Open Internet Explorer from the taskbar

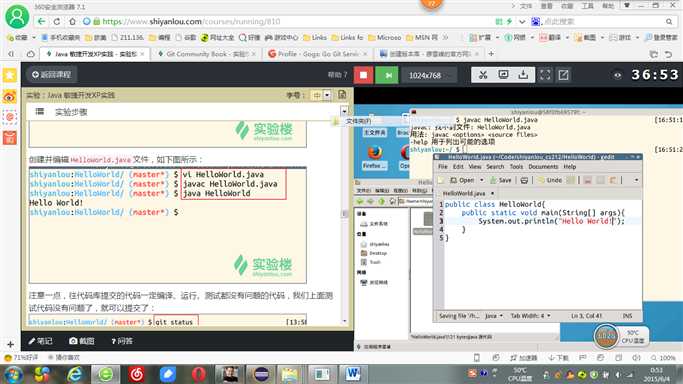pyautogui.click(x=74, y=374)
